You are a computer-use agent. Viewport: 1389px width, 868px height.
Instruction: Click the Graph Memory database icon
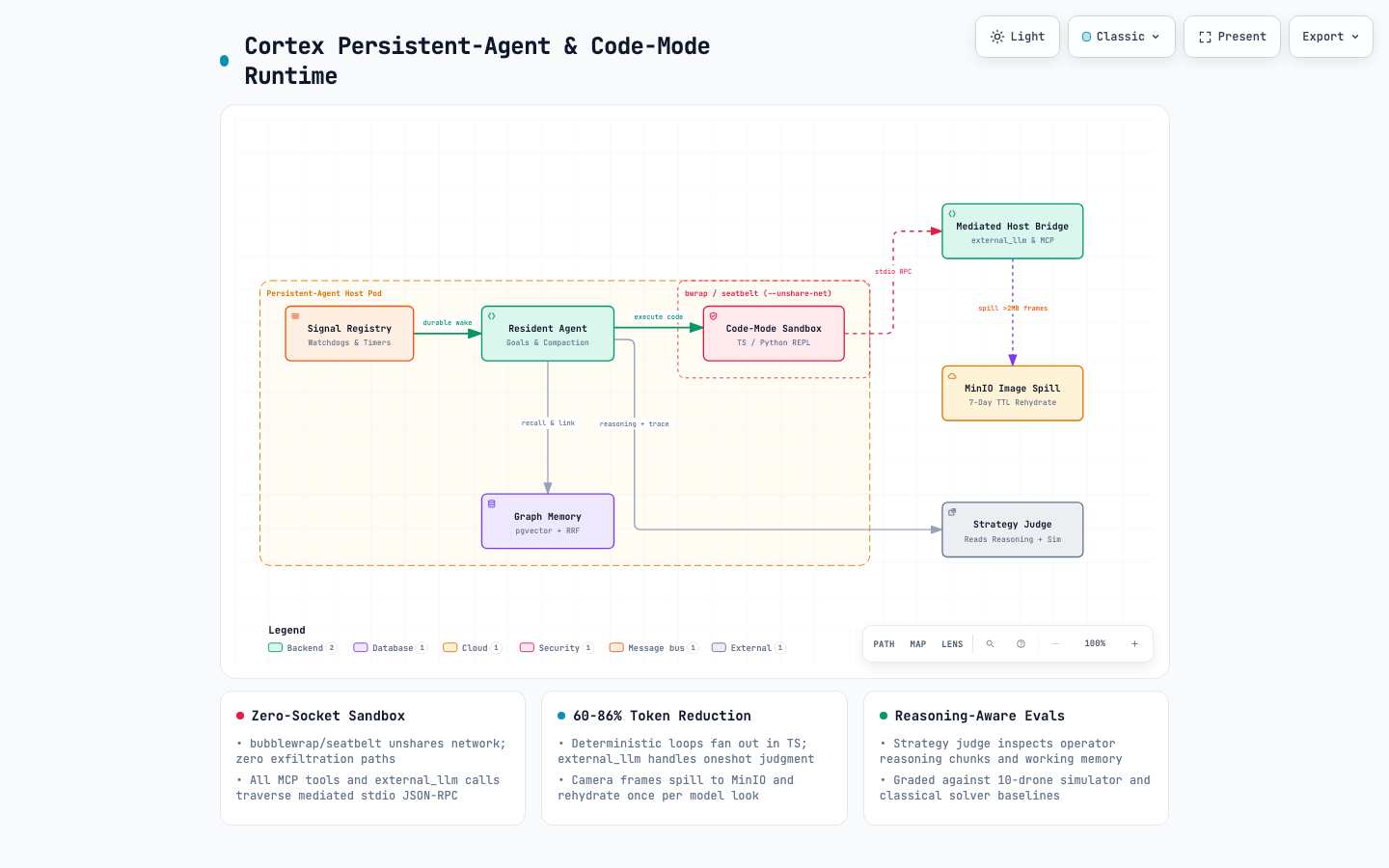492,504
